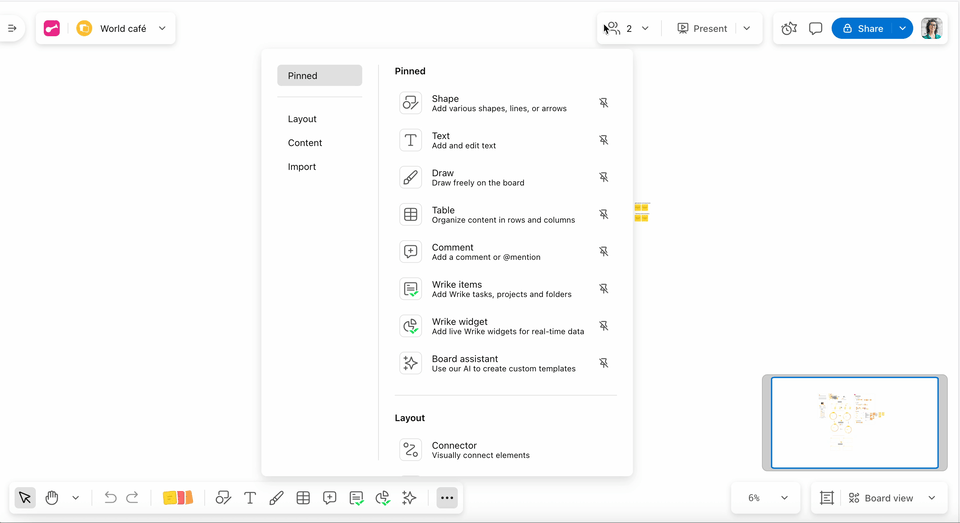Select the Text tool in toolbar
The height and width of the screenshot is (523, 960).
pos(250,498)
